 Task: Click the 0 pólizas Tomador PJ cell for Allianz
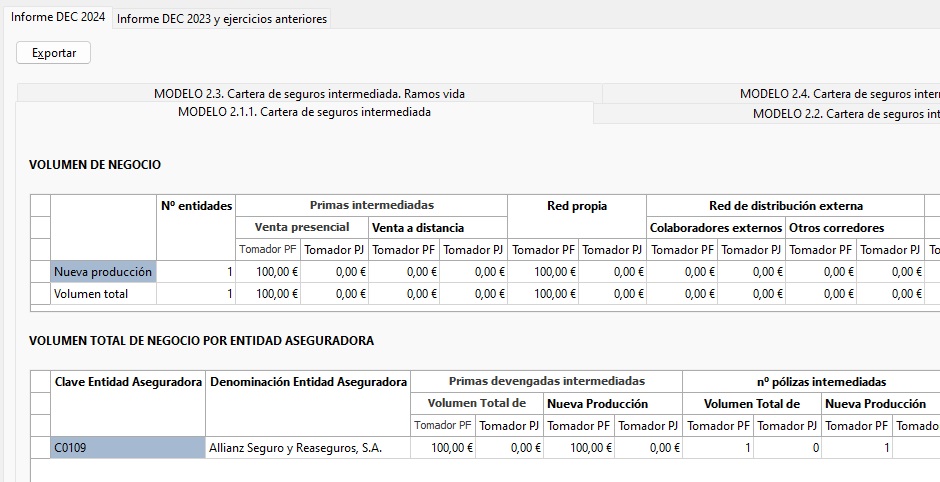(787, 448)
